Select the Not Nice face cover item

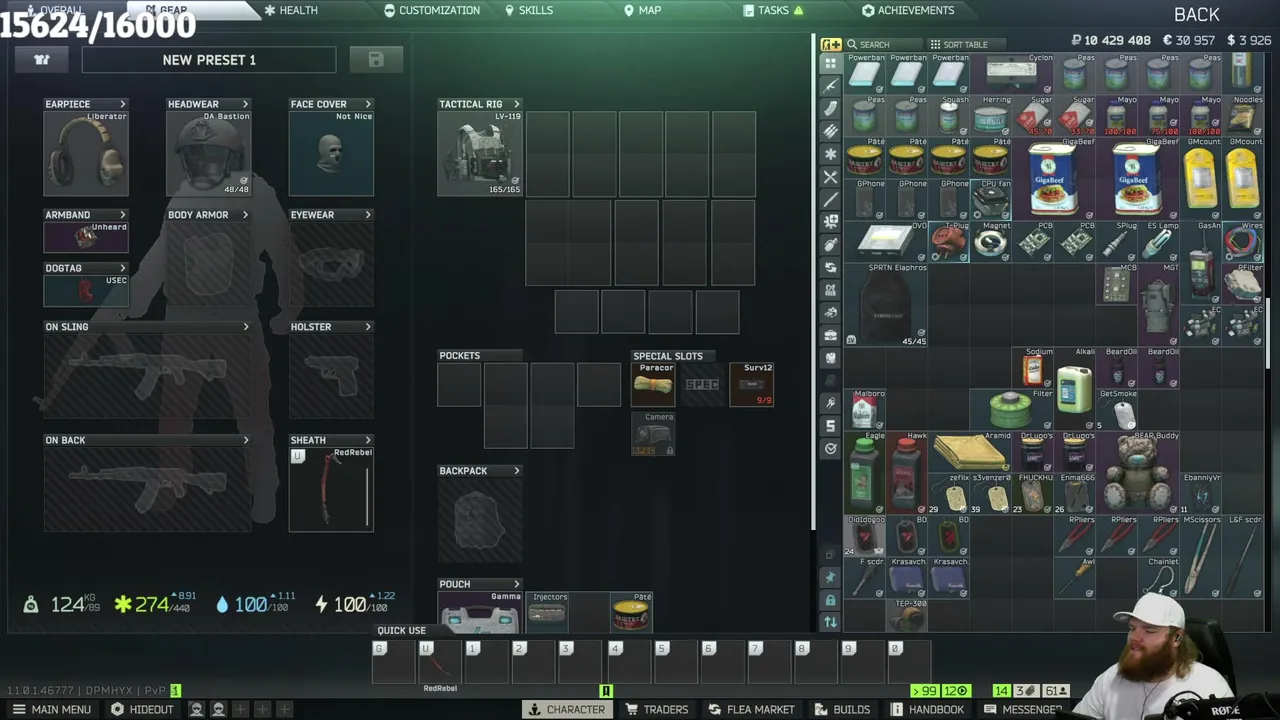pyautogui.click(x=331, y=153)
